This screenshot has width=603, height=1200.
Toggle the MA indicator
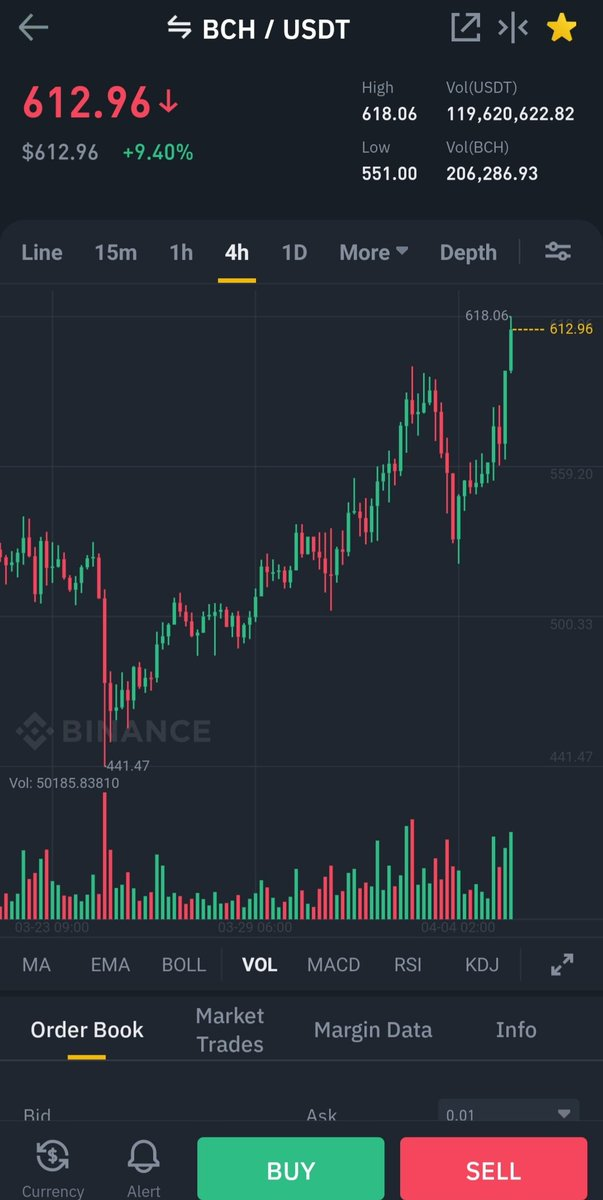tap(36, 965)
